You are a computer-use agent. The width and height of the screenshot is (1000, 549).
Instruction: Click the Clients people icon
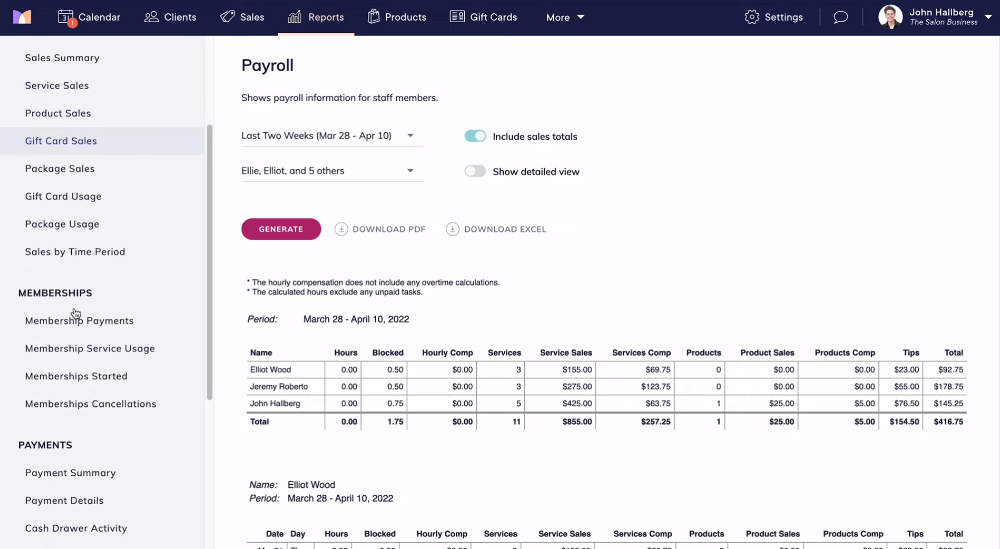151,17
